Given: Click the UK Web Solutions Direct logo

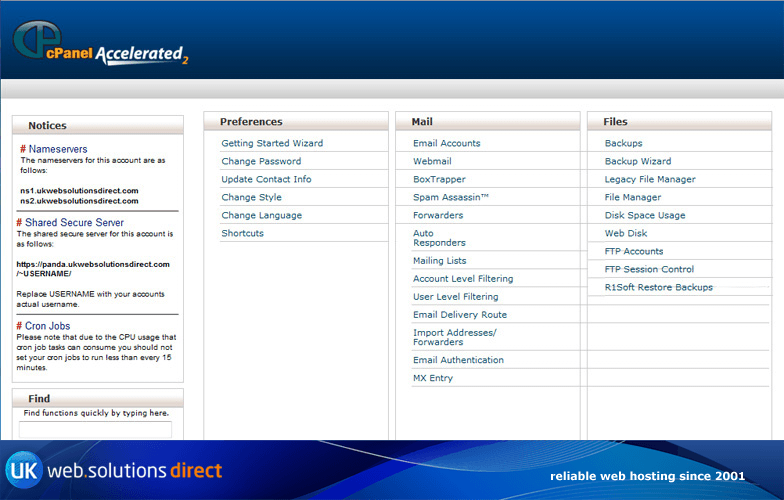Looking at the screenshot, I should click(x=114, y=470).
